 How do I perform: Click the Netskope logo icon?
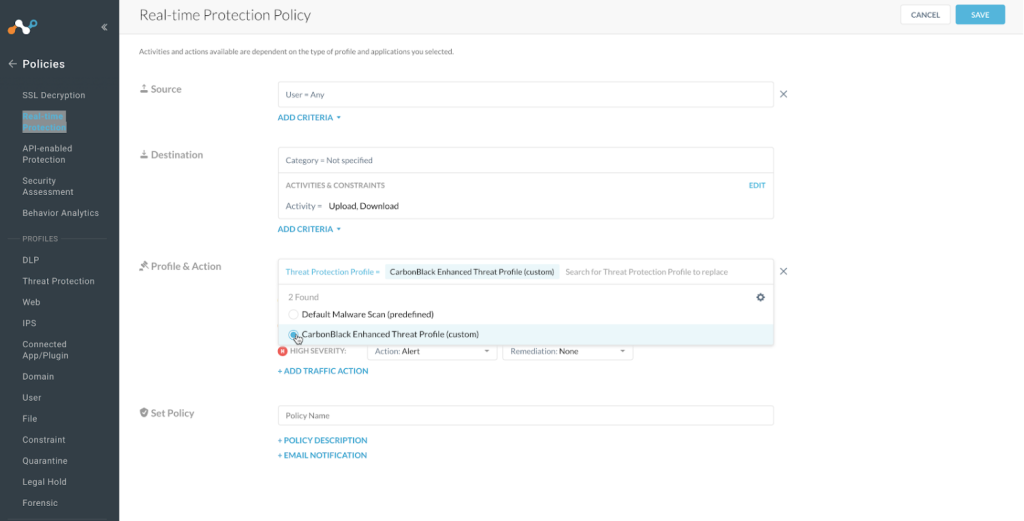(22, 27)
